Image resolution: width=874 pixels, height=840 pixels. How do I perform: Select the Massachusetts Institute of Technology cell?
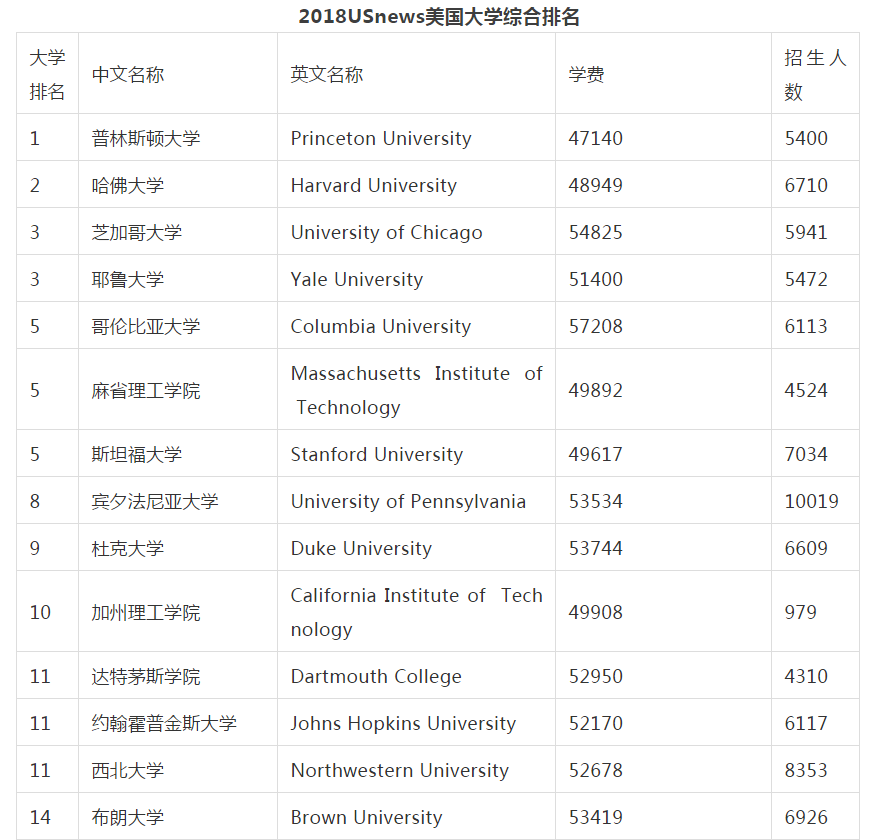pyautogui.click(x=416, y=390)
